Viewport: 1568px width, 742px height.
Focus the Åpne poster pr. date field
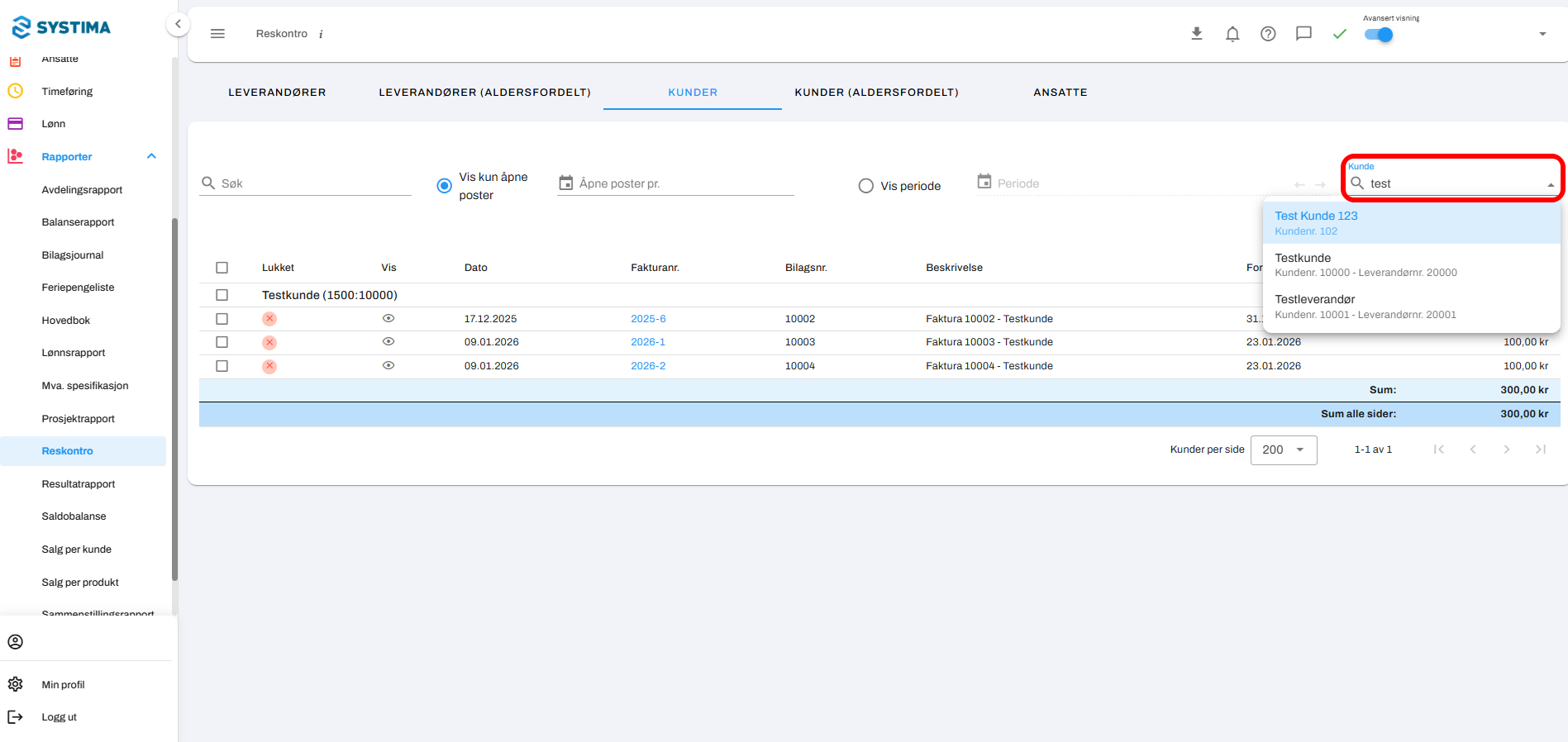point(676,183)
